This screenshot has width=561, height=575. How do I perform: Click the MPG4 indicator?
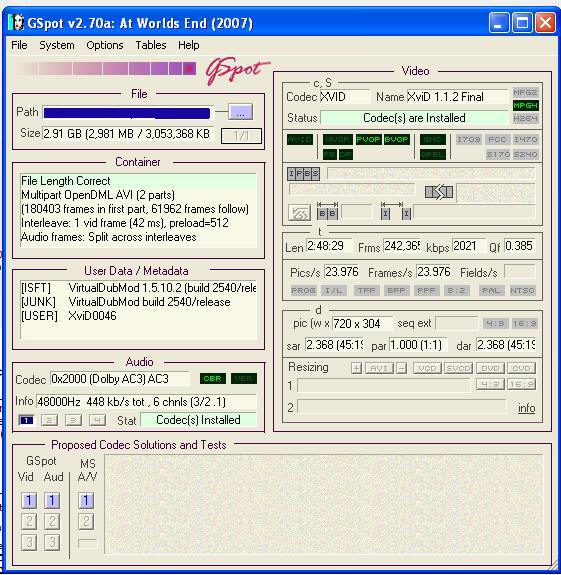coord(525,106)
